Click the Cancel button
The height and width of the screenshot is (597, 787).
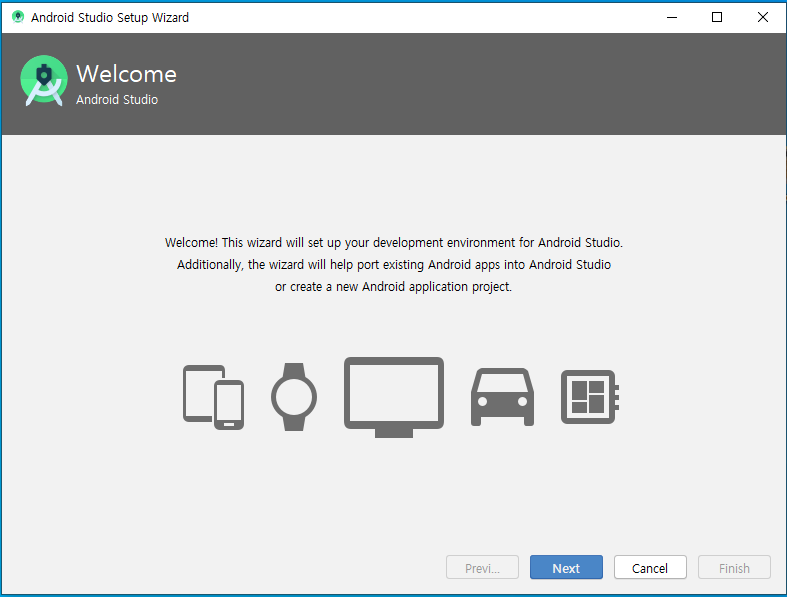pyautogui.click(x=650, y=567)
